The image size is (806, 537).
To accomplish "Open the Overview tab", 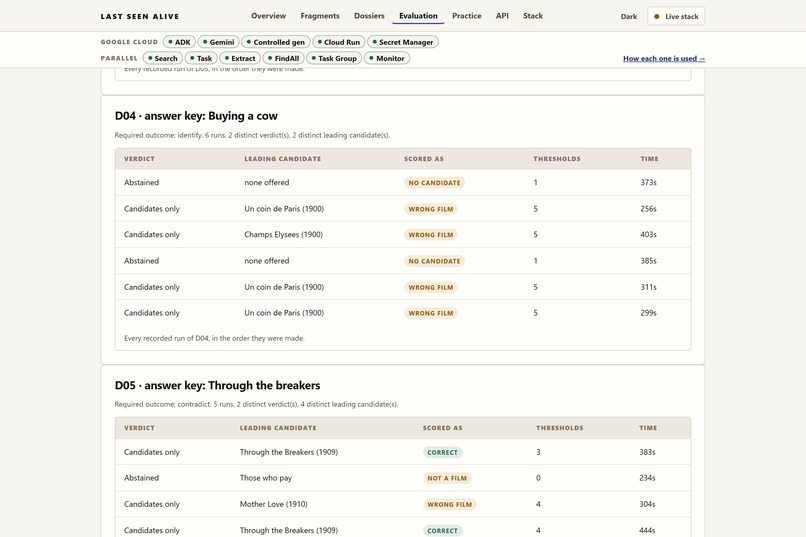I will tap(268, 16).
